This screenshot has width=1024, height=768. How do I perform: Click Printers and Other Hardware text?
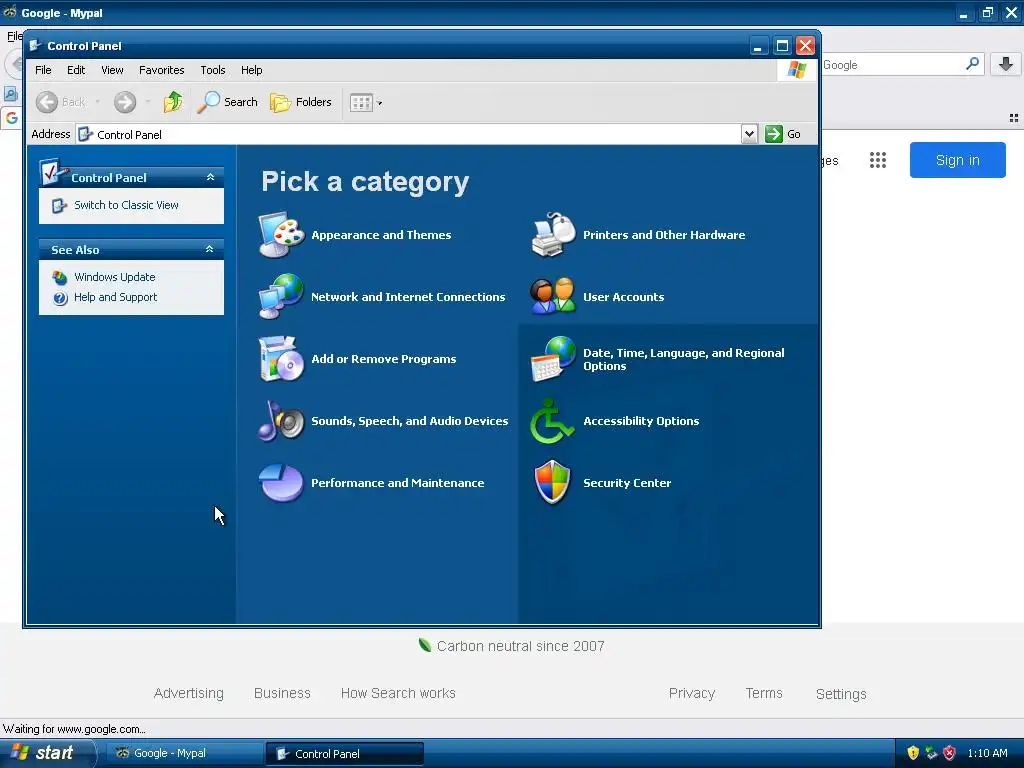664,235
